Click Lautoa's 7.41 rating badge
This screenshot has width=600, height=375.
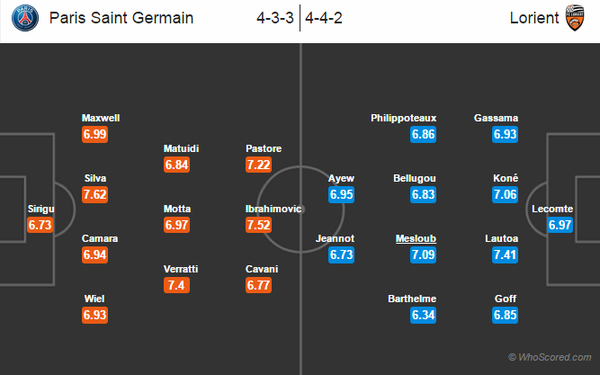coord(505,254)
